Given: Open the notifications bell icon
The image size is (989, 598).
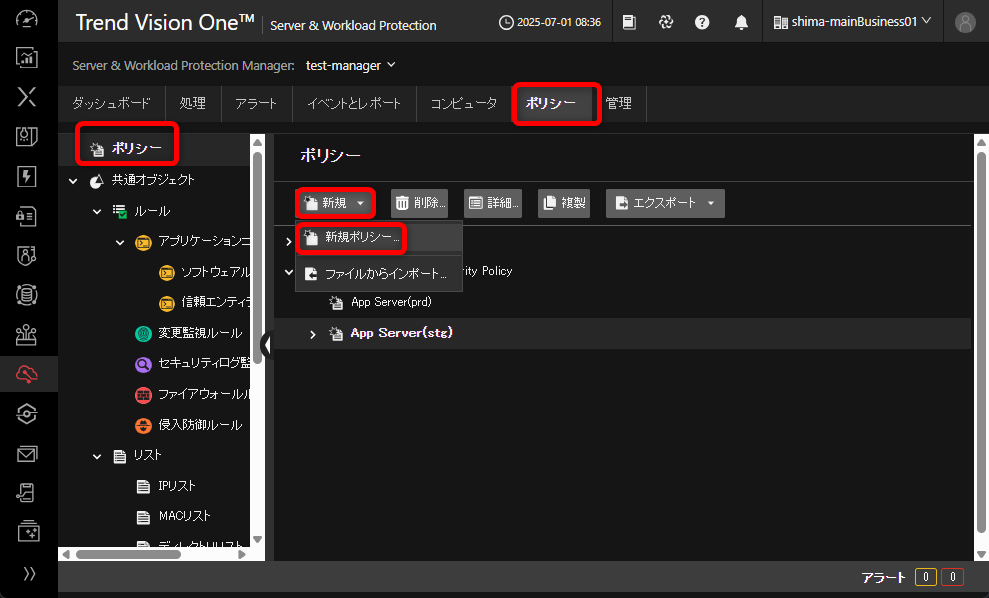Looking at the screenshot, I should point(741,22).
